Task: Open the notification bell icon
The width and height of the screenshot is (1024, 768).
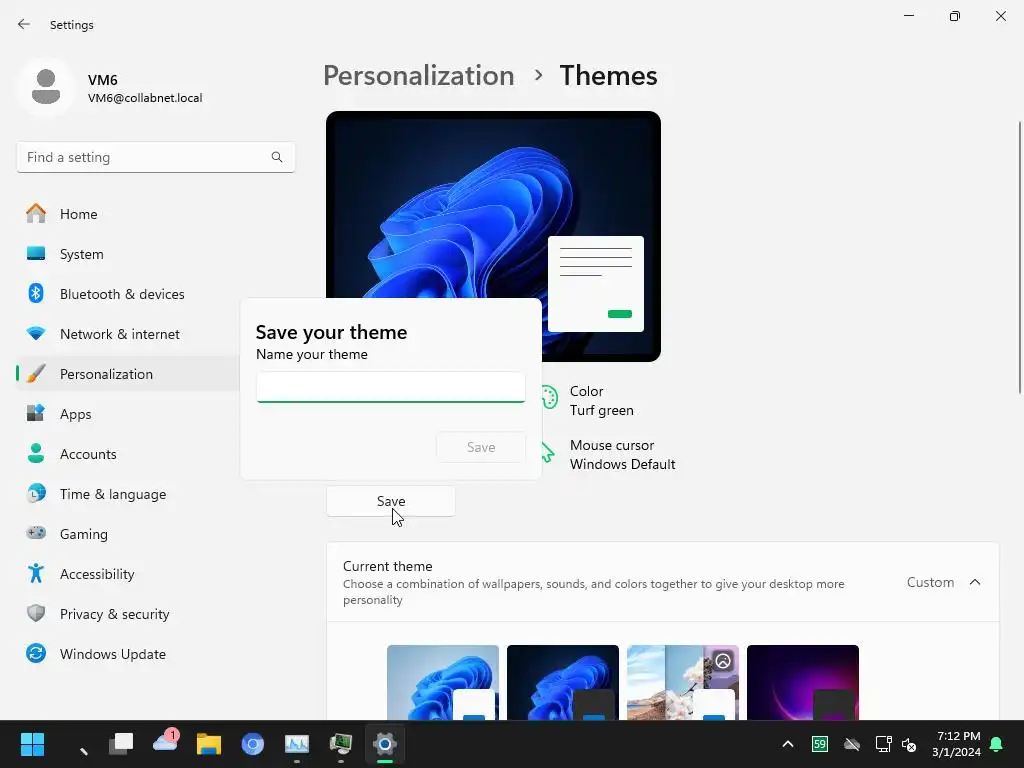Action: click(997, 744)
